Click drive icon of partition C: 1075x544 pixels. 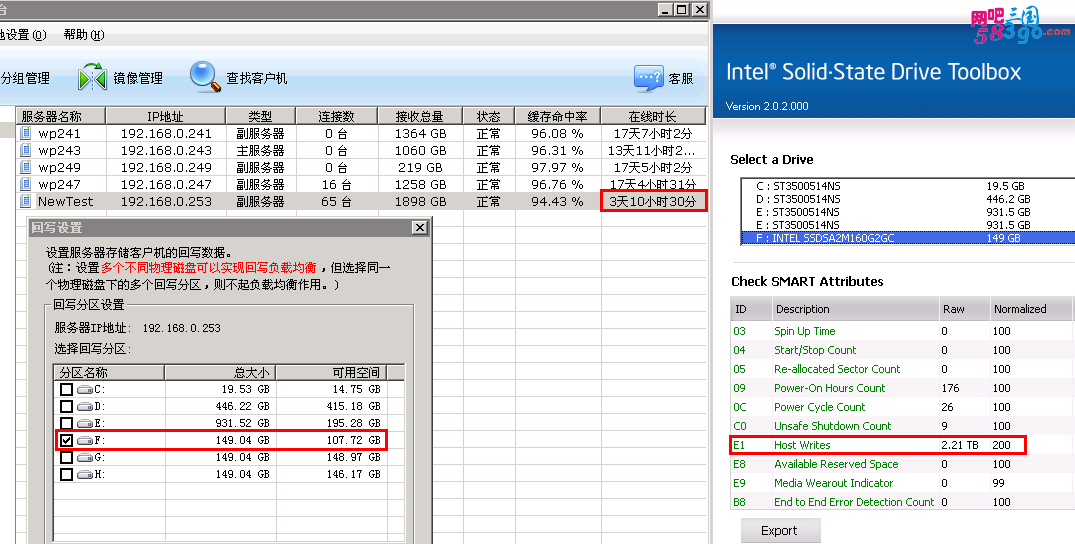(x=85, y=390)
